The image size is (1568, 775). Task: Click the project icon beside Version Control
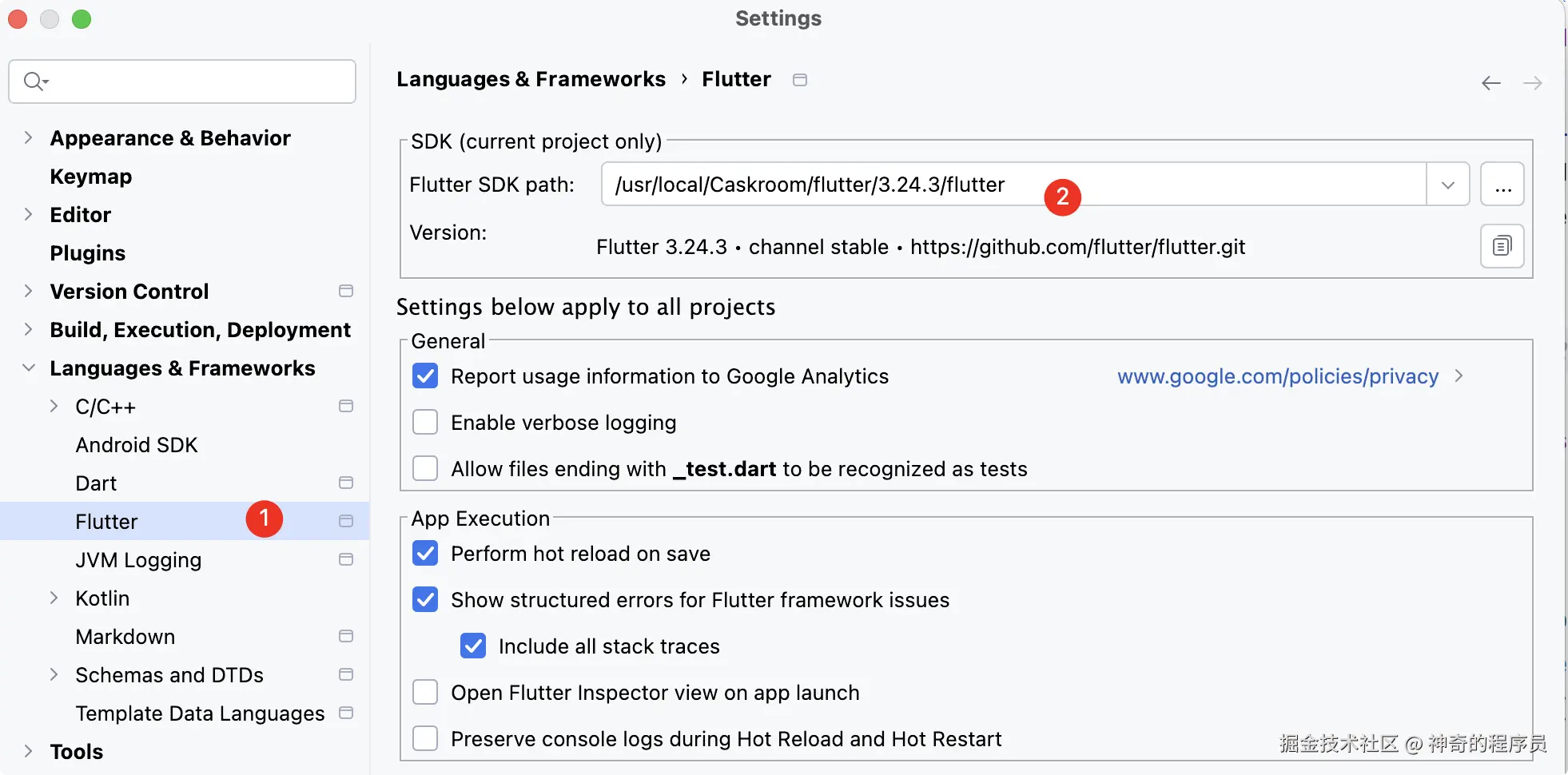coord(346,291)
